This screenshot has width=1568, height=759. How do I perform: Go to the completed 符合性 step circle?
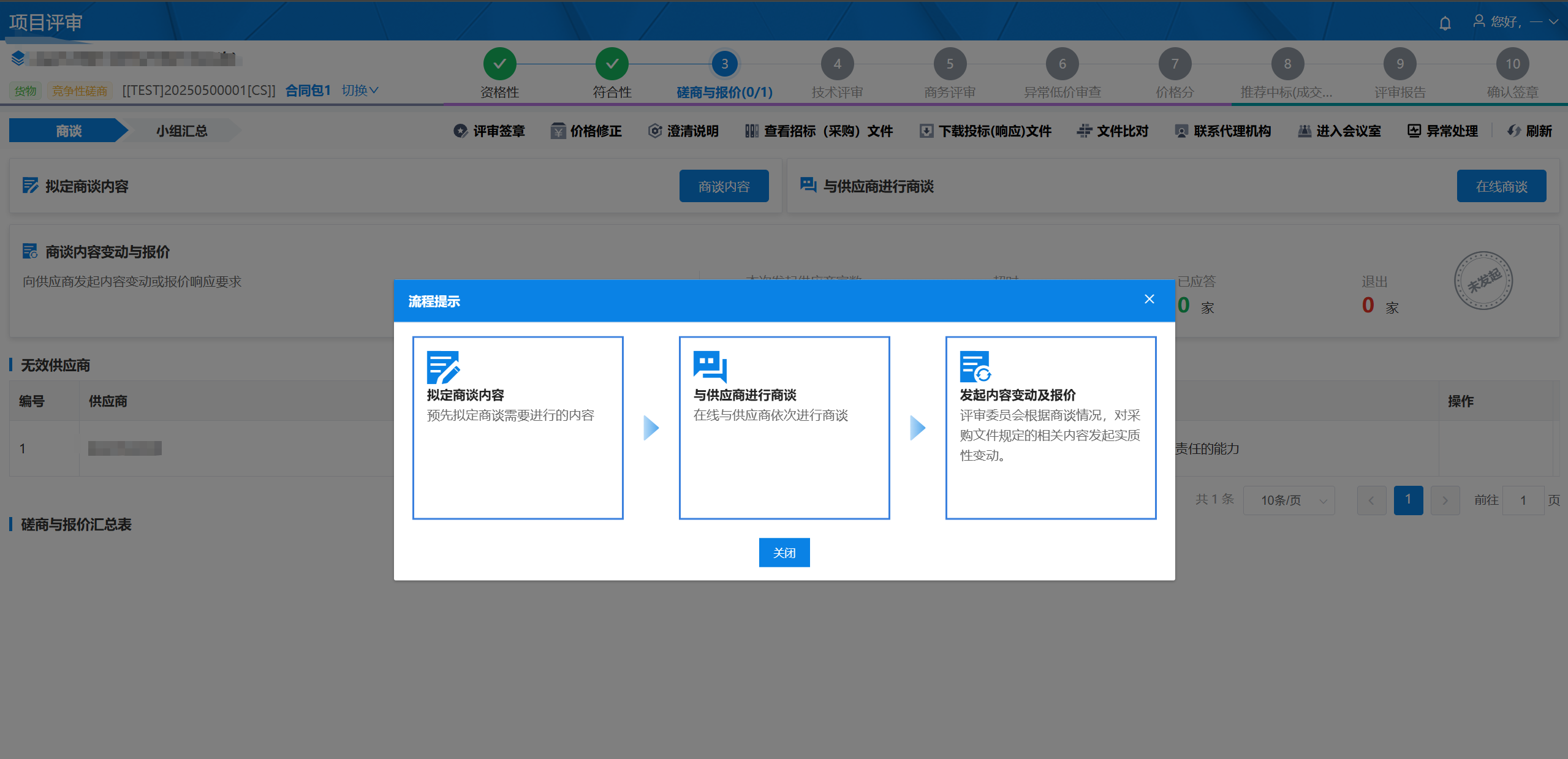[612, 64]
